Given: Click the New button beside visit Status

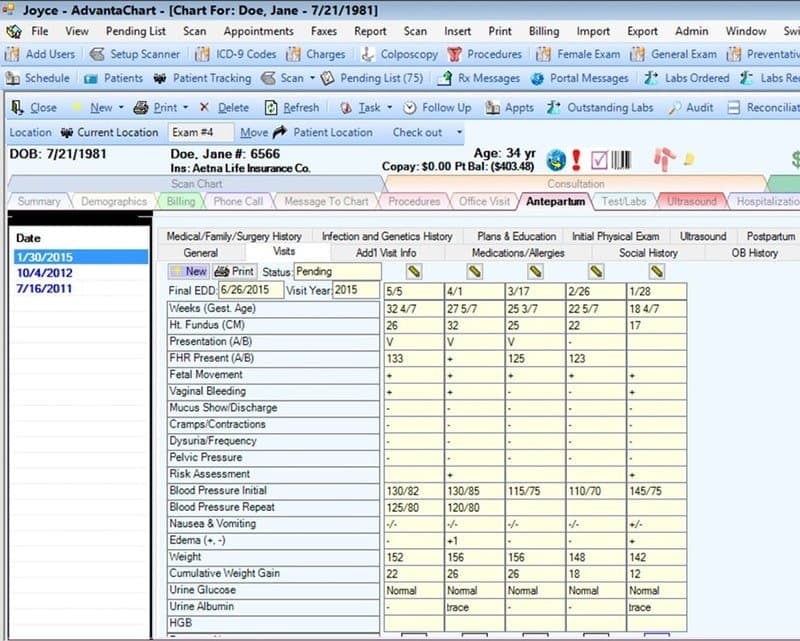Looking at the screenshot, I should point(189,271).
